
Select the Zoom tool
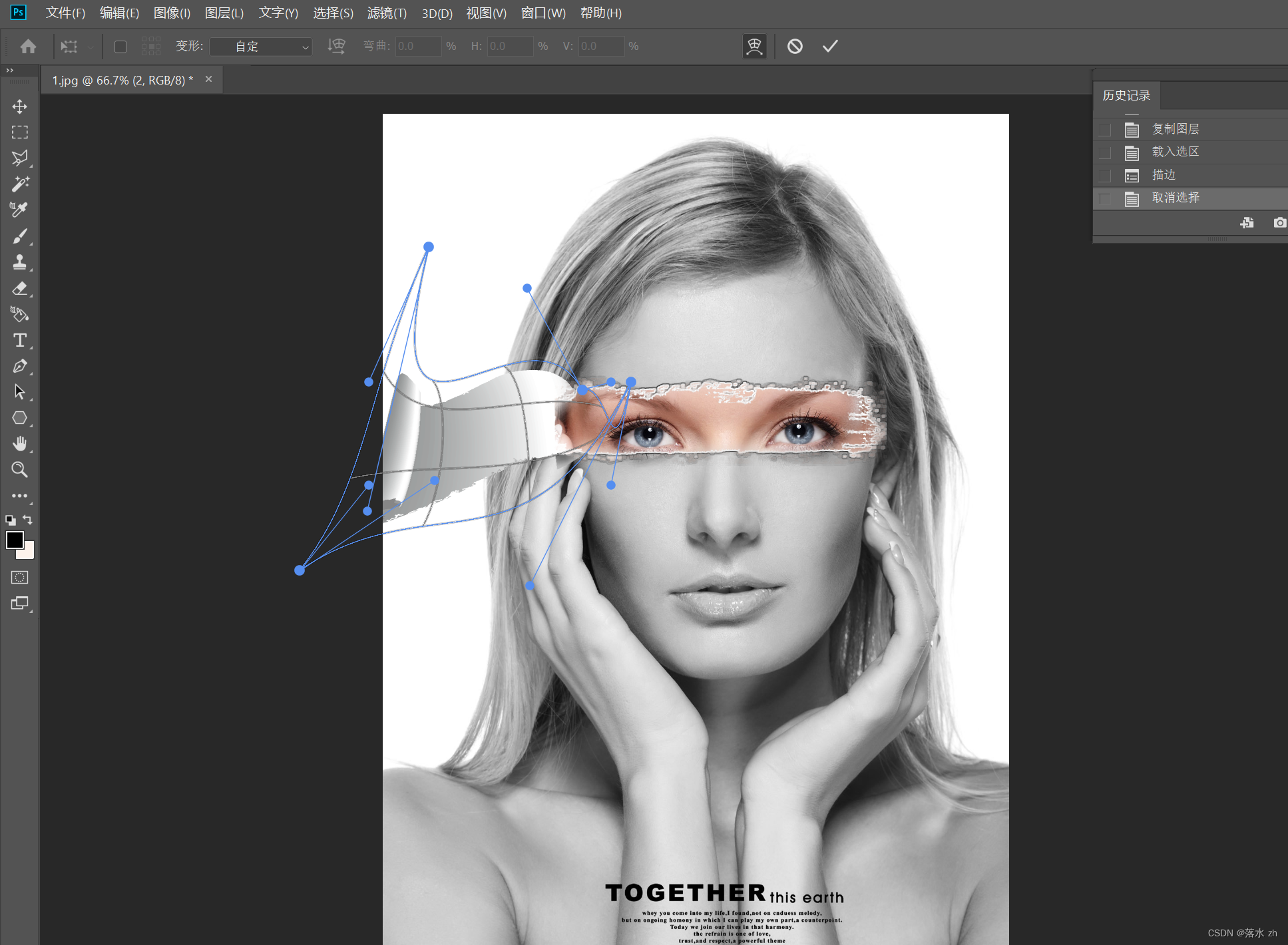point(19,470)
